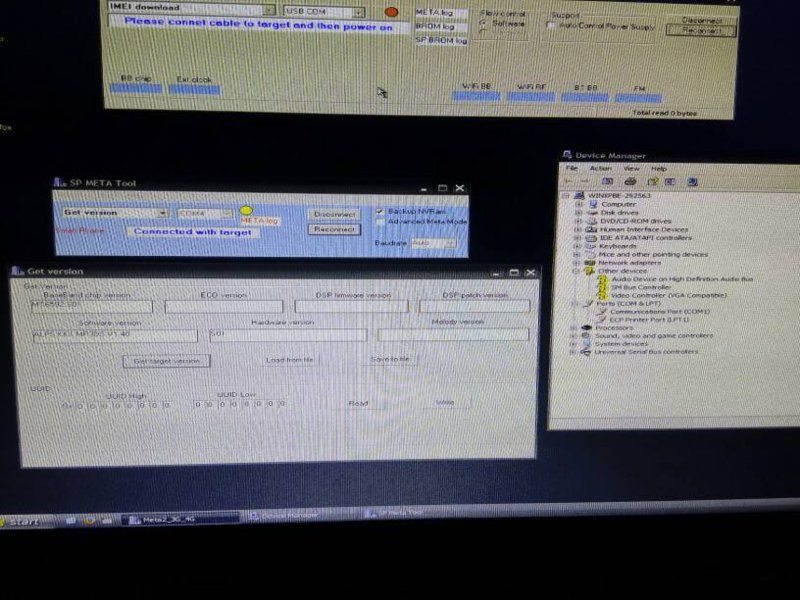Screen dimensions: 800x600
Task: Click the Forward arrow in Device Manager toolbar
Action: coord(585,181)
